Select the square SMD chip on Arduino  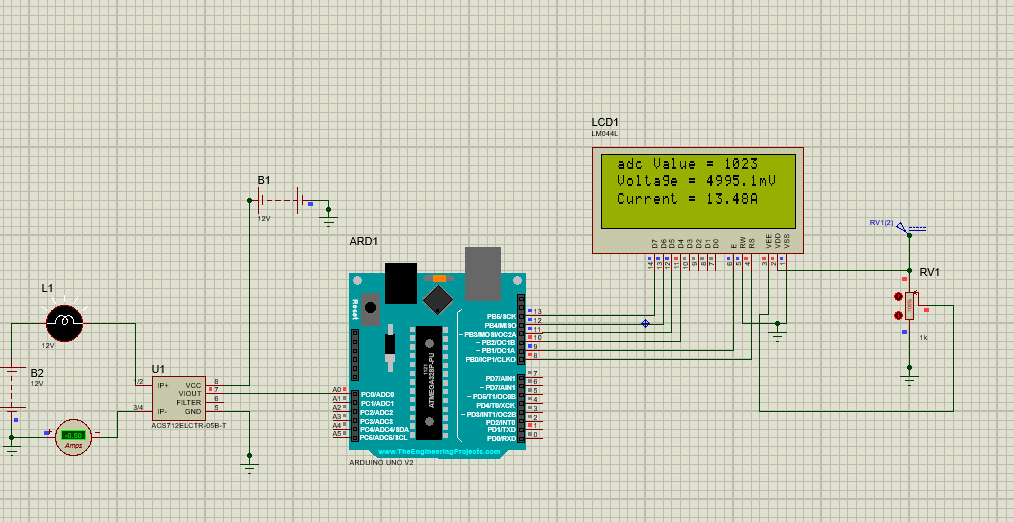coord(438,298)
